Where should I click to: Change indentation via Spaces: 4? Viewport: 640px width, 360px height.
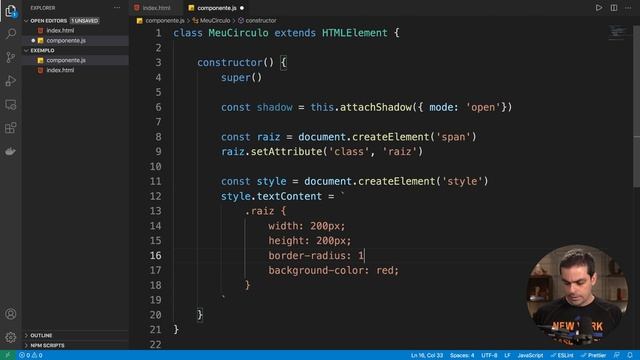click(x=462, y=355)
